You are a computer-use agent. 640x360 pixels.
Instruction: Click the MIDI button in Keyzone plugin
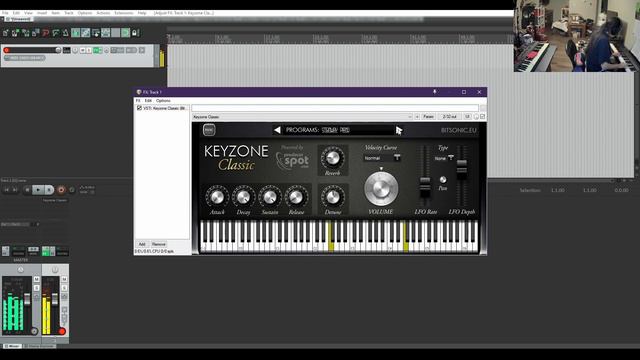pyautogui.click(x=209, y=130)
